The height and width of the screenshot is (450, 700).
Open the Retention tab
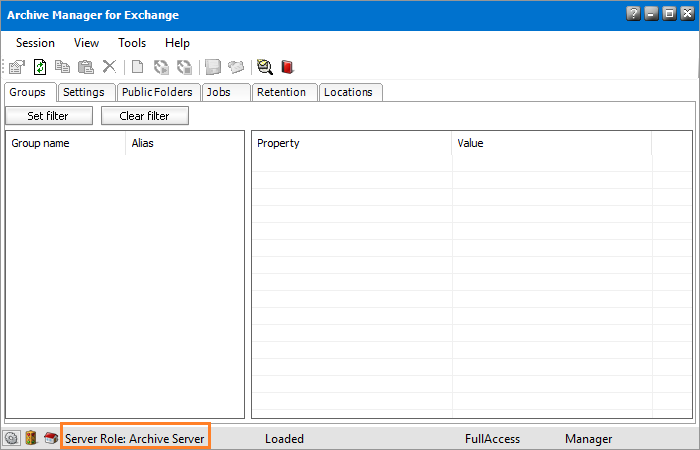tap(284, 92)
